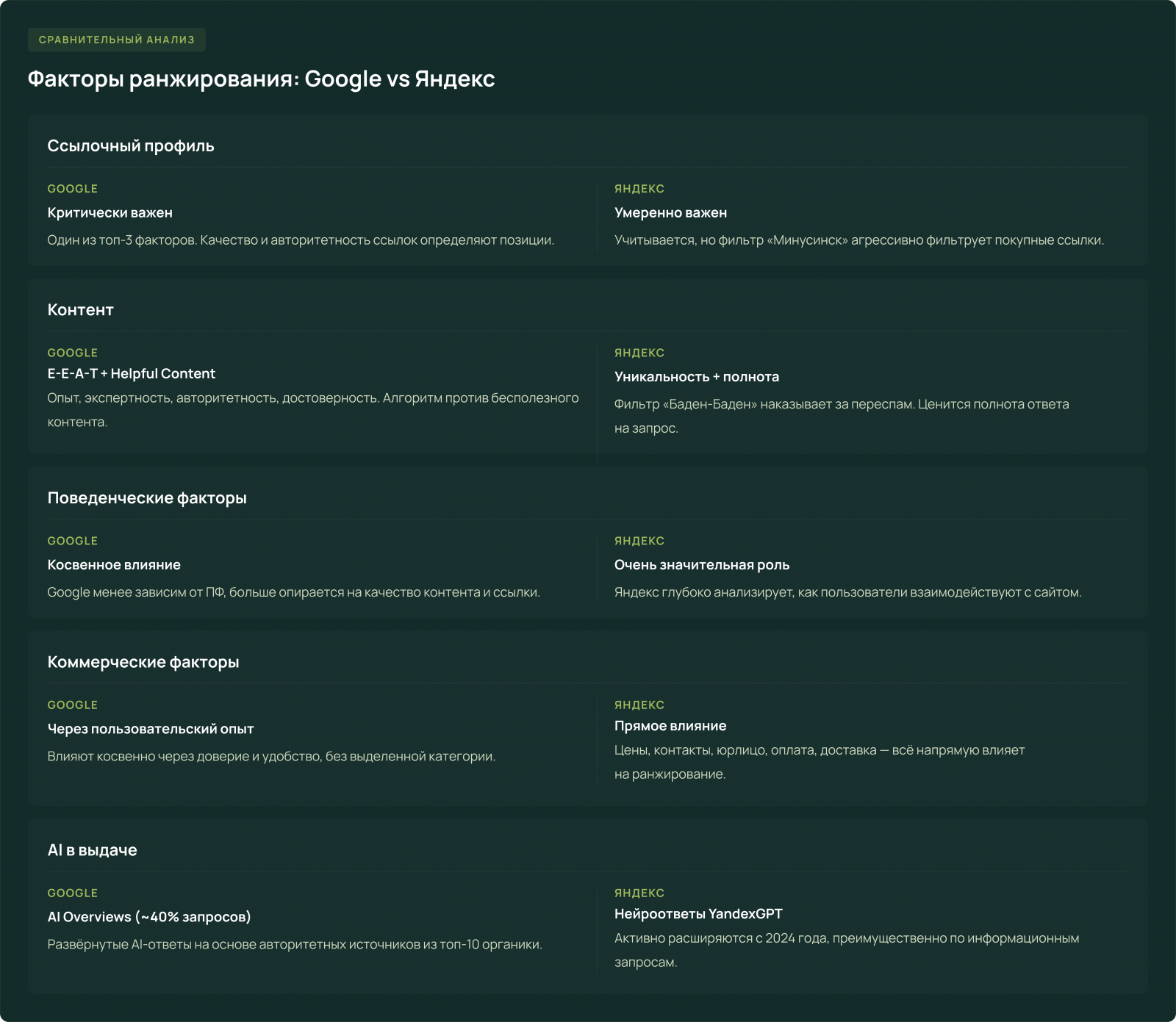Click the «Сравнительный анализ» badge
The width and height of the screenshot is (1176, 1022).
116,40
